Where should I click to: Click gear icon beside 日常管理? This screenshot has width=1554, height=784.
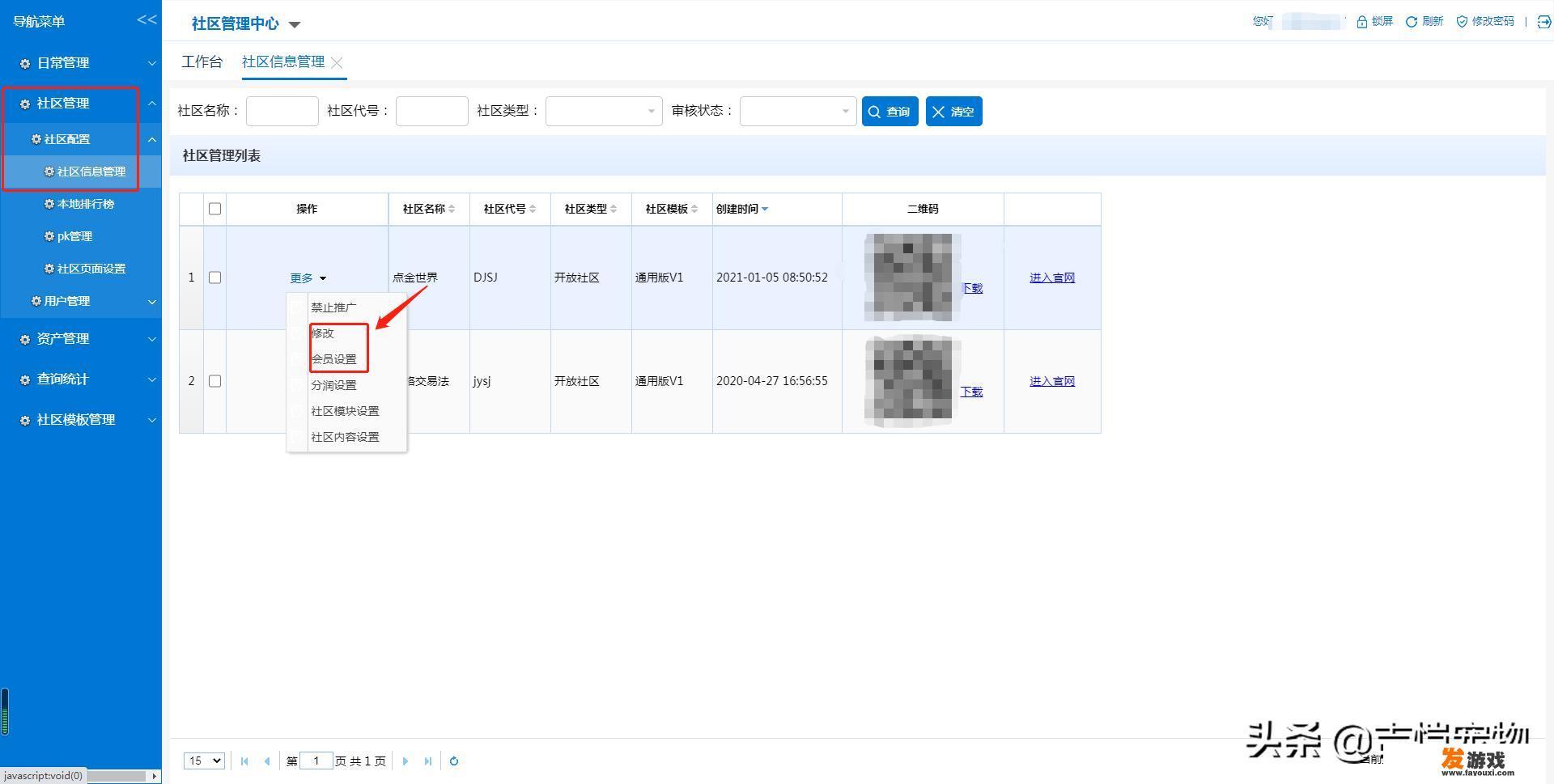click(25, 63)
